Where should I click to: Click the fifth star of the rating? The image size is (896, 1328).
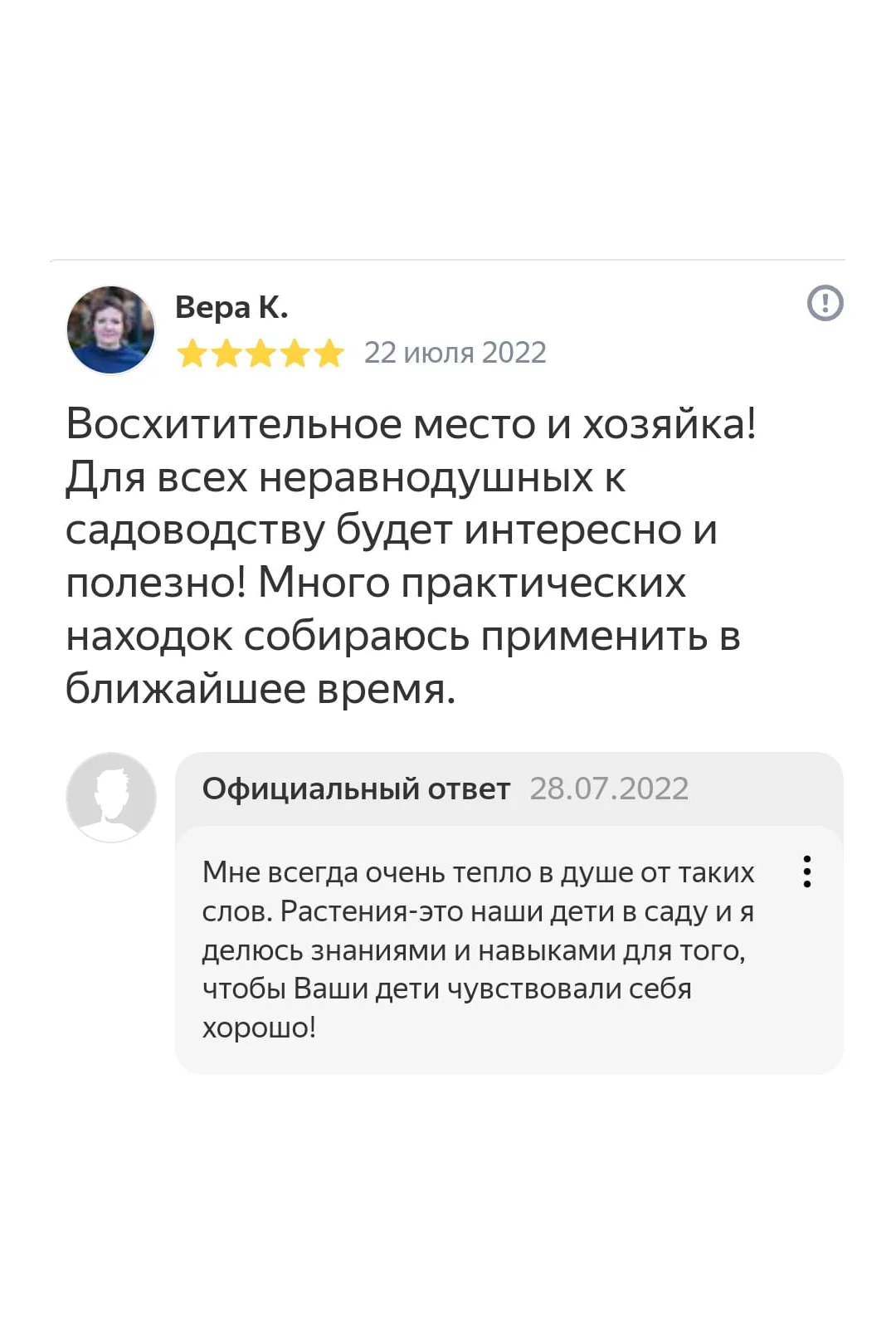pyautogui.click(x=329, y=354)
